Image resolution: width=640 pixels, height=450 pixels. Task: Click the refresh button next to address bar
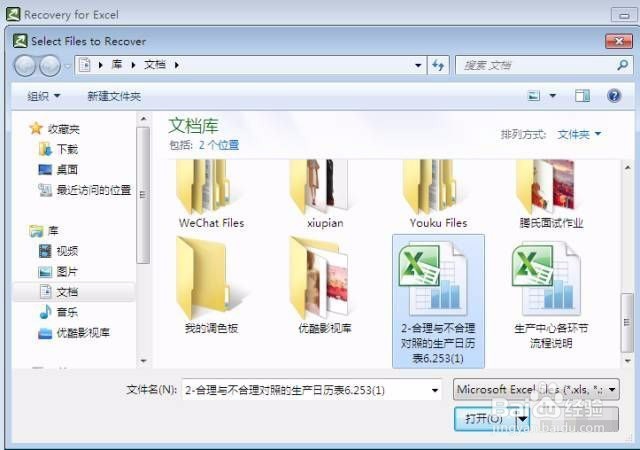(438, 65)
